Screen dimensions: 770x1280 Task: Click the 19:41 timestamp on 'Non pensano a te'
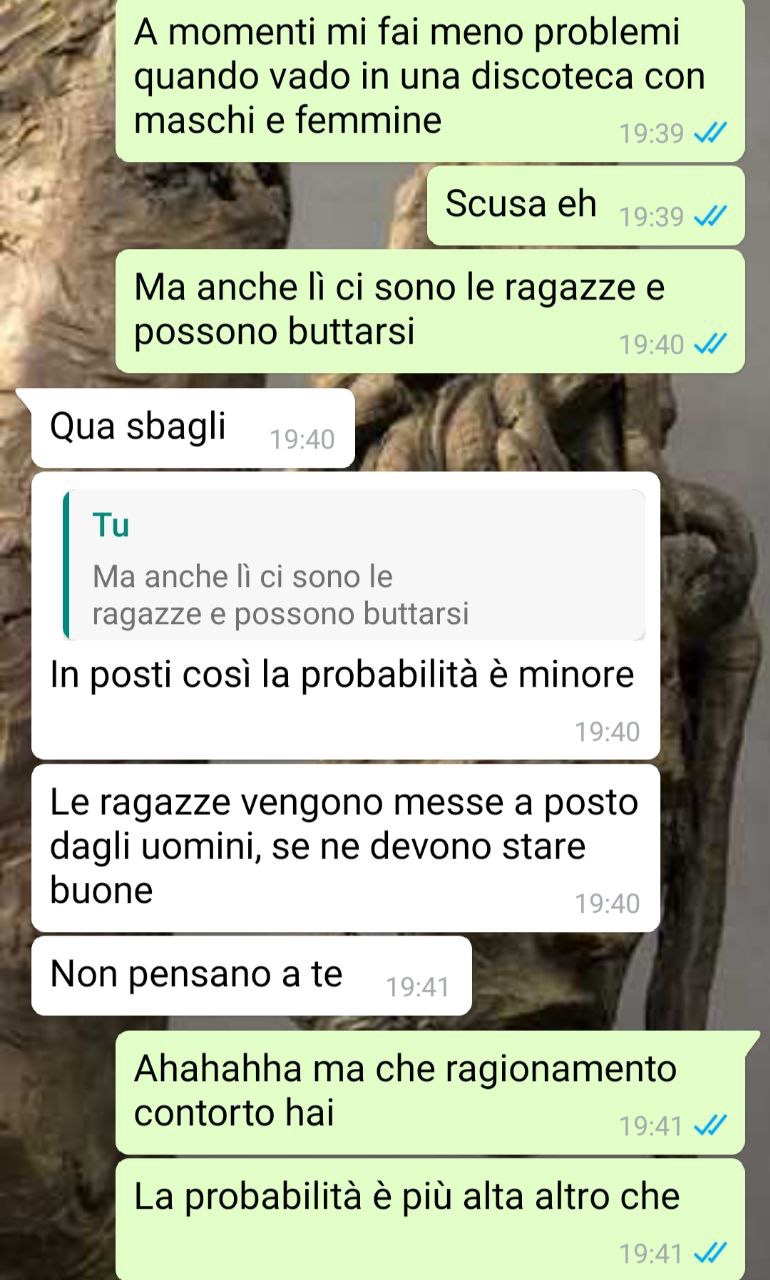[417, 987]
